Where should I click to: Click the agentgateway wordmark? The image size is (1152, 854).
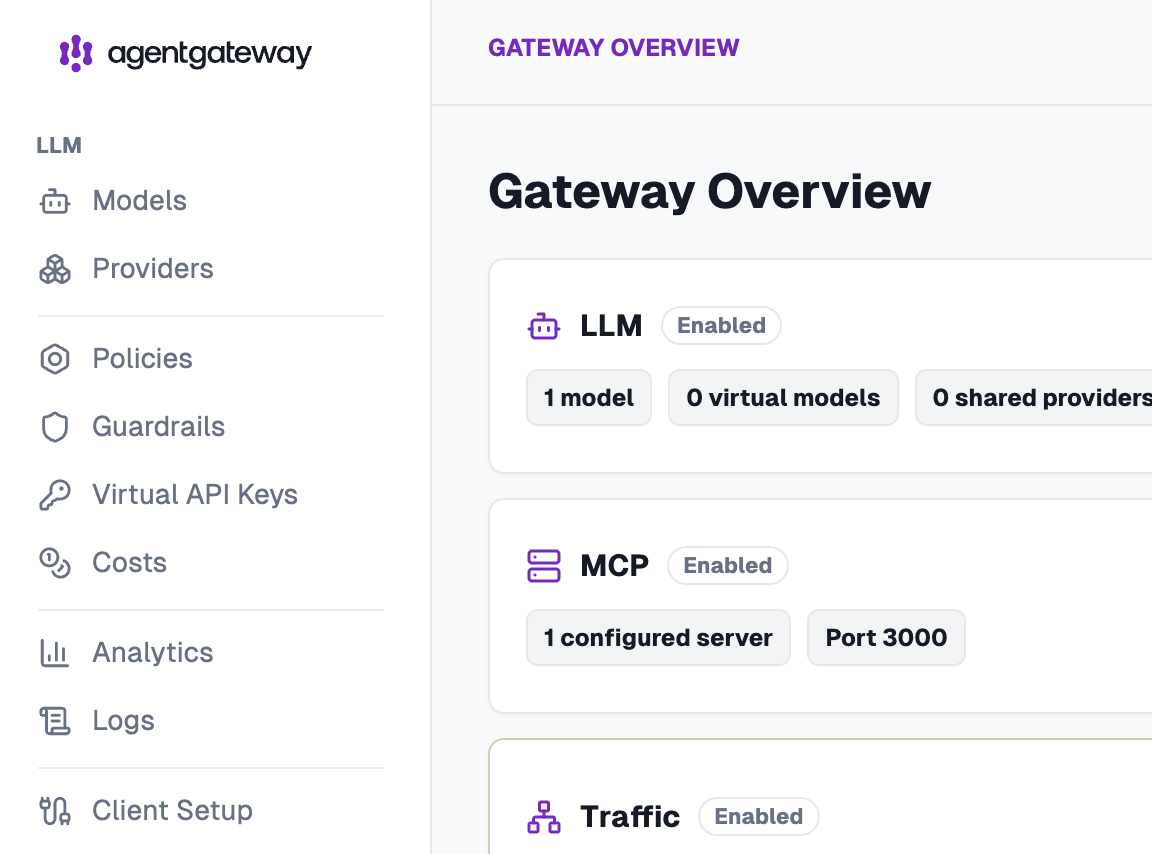[209, 54]
